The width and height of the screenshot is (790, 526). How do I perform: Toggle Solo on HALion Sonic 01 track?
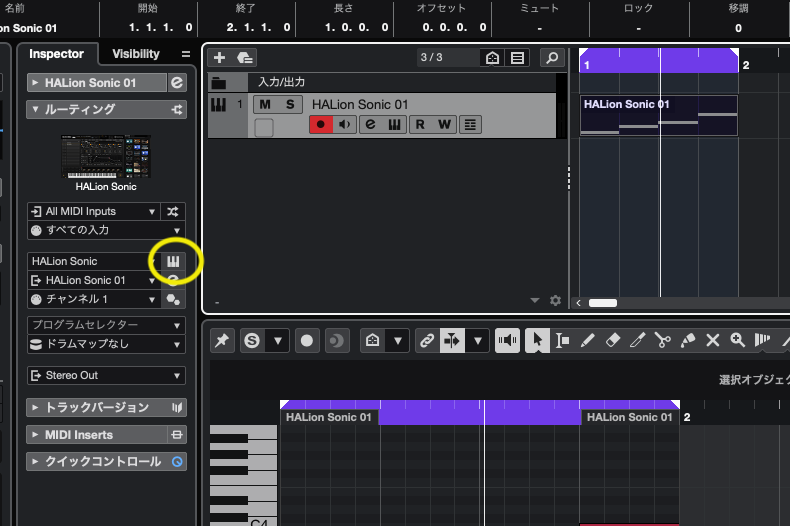pyautogui.click(x=290, y=104)
